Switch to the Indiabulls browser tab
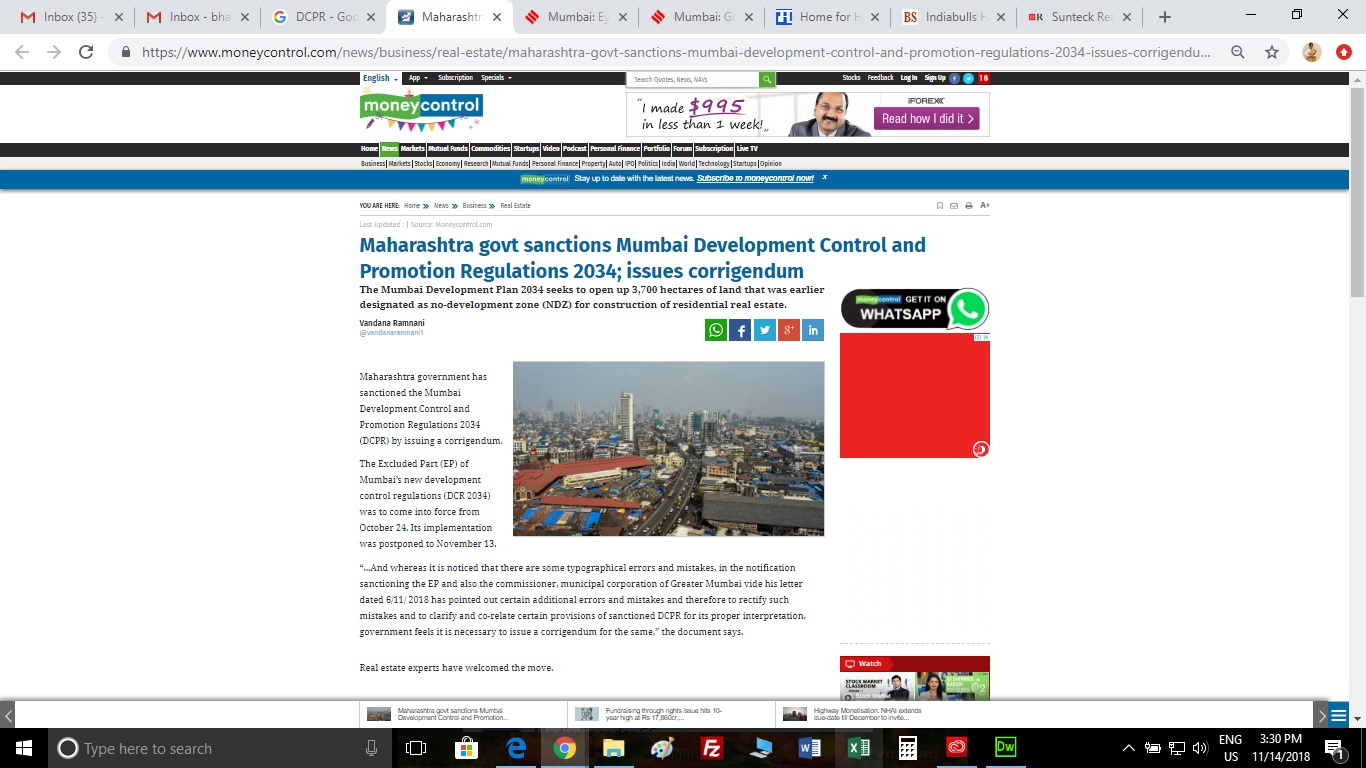Image resolution: width=1366 pixels, height=768 pixels. 952,17
